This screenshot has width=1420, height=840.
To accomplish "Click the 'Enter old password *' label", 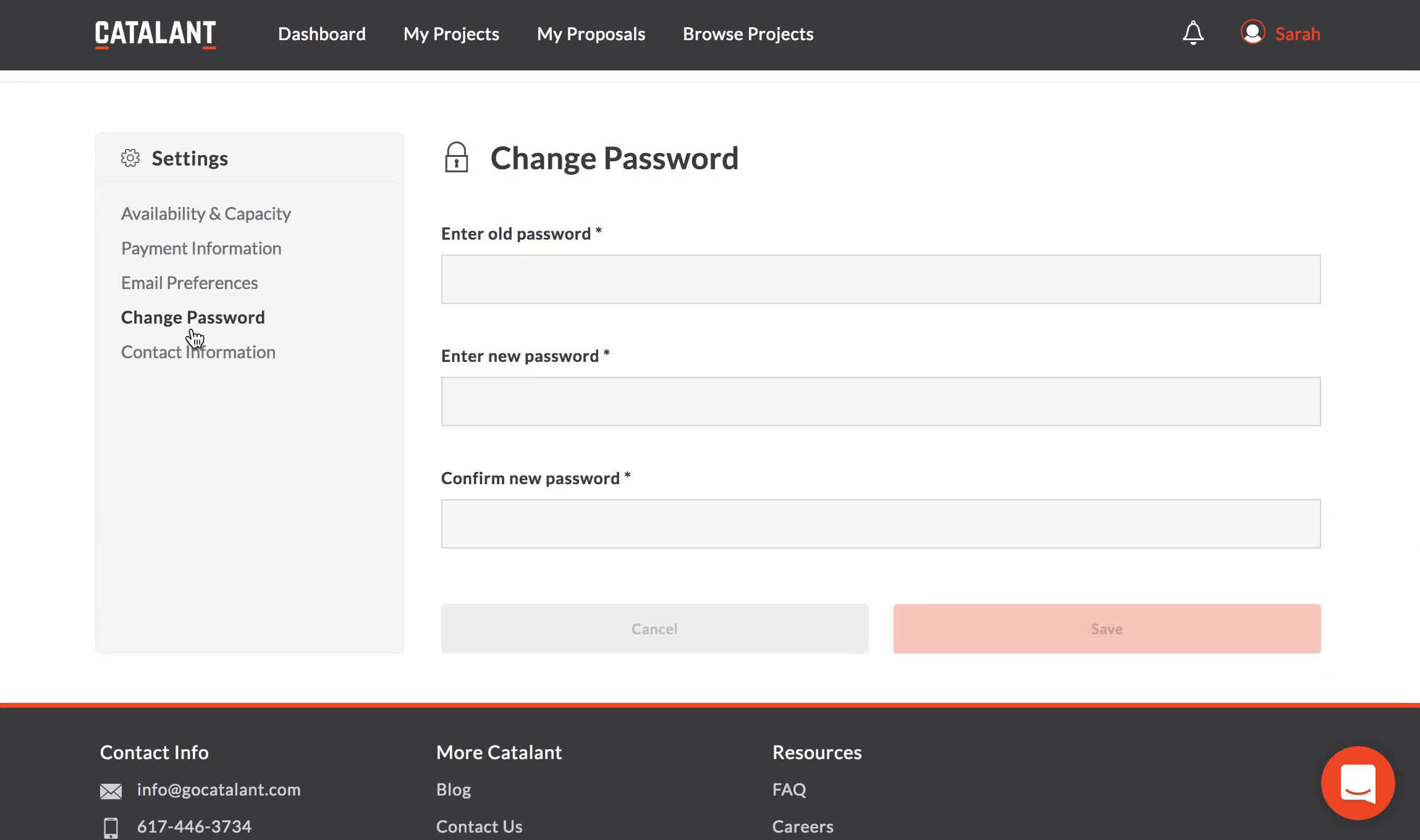I will pyautogui.click(x=521, y=234).
